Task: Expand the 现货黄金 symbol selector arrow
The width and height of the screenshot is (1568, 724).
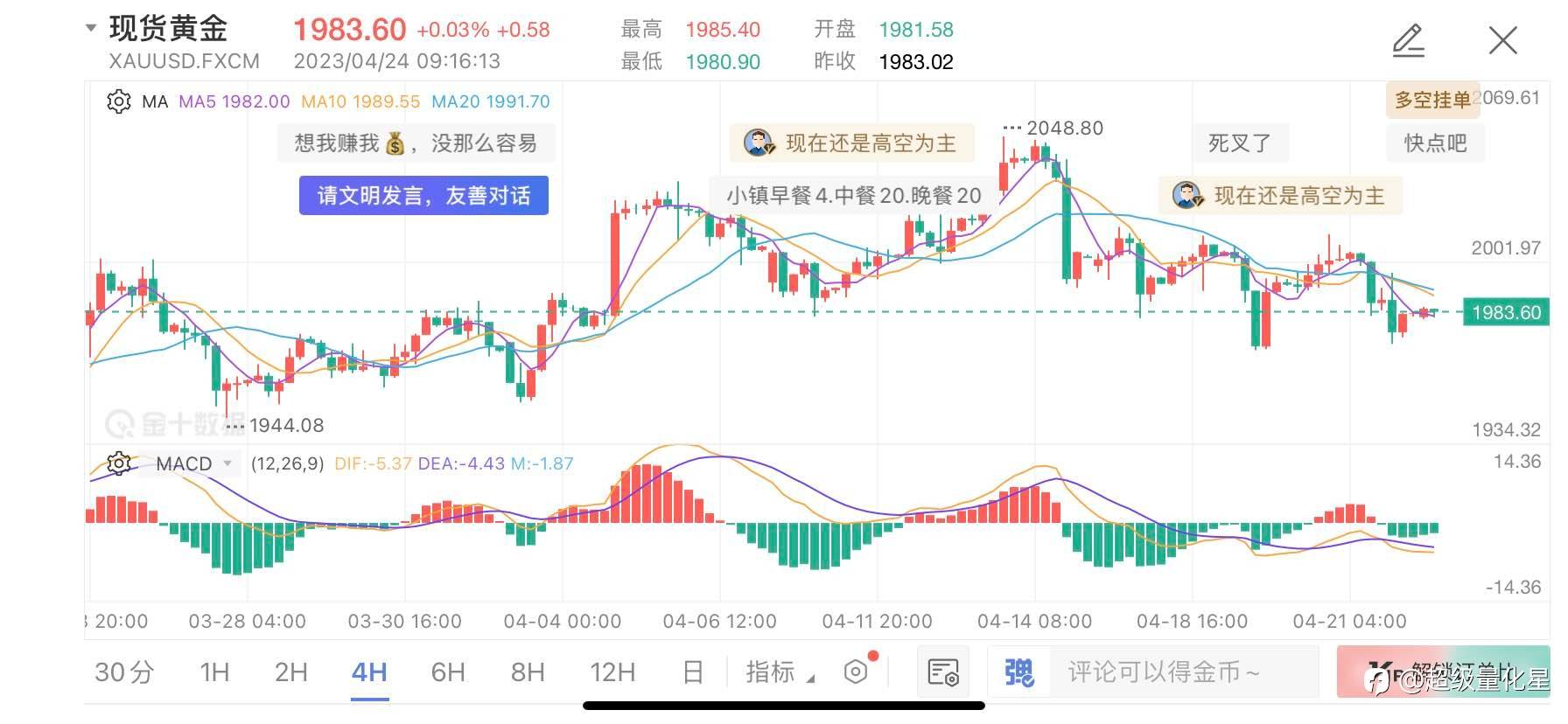Action: pos(91,28)
